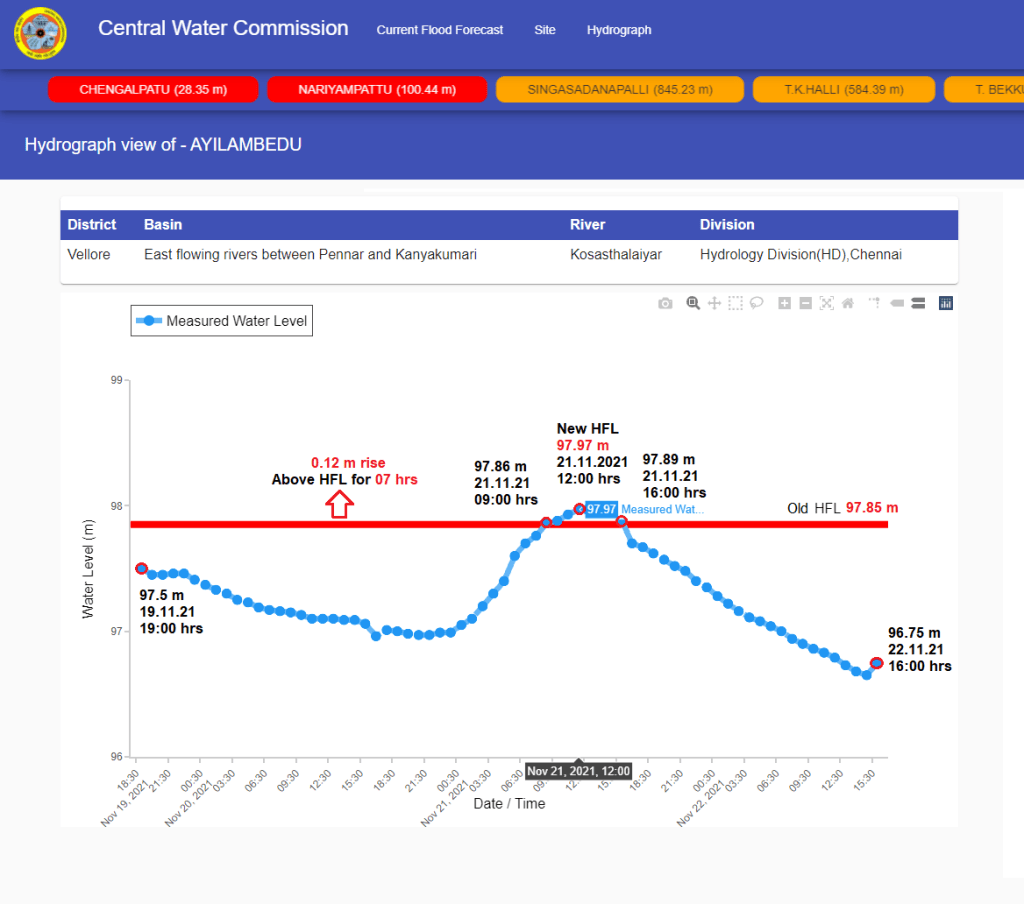This screenshot has height=904, width=1024.
Task: Toggle spike lines on the chart
Action: 875,303
